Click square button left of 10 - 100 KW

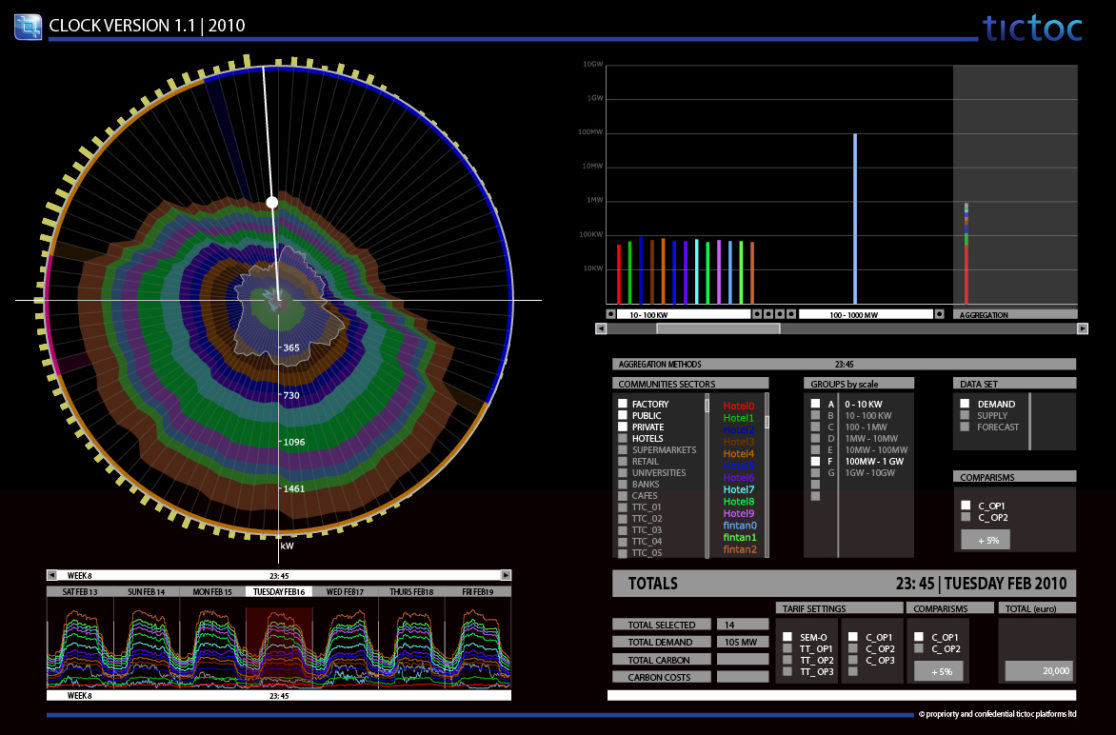611,314
